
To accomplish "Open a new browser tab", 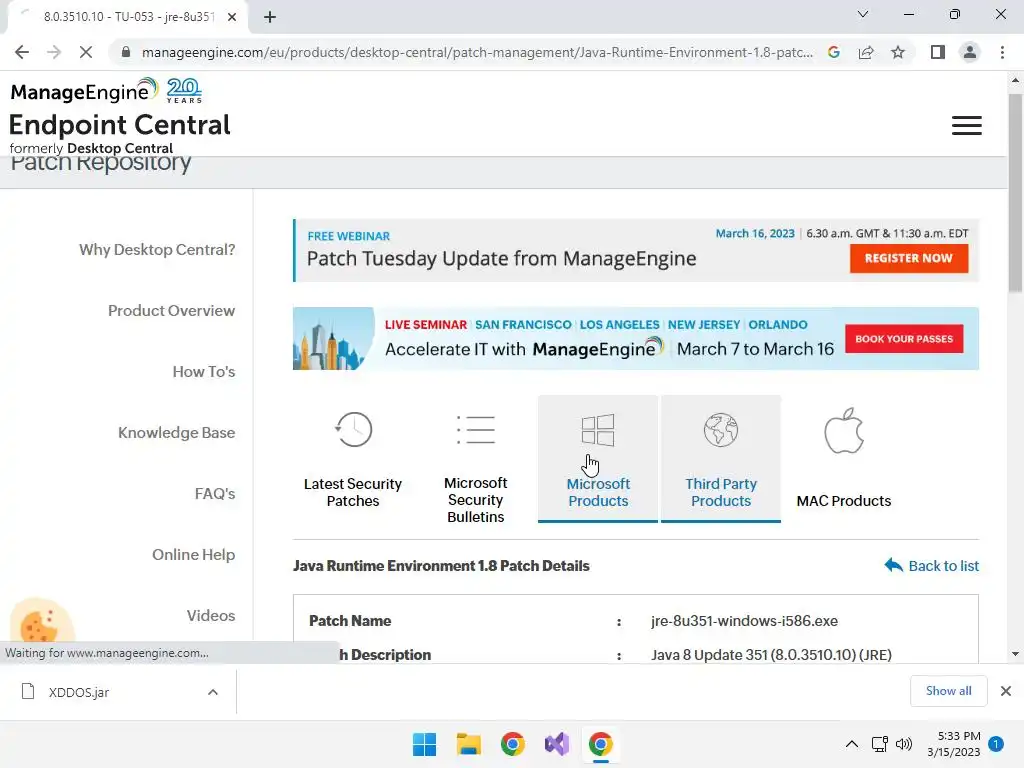I will pyautogui.click(x=270, y=17).
